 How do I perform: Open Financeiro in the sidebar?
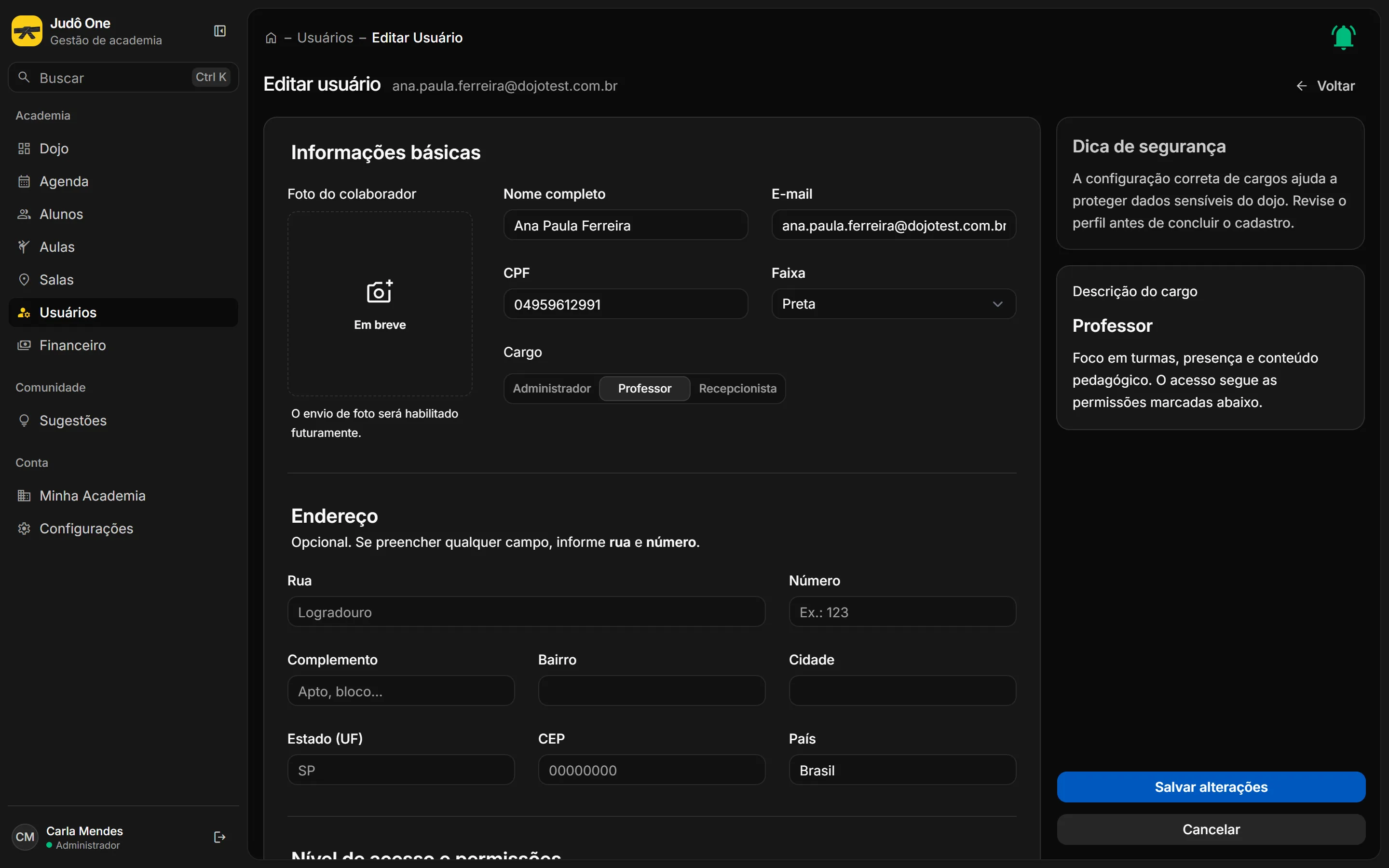coord(123,345)
